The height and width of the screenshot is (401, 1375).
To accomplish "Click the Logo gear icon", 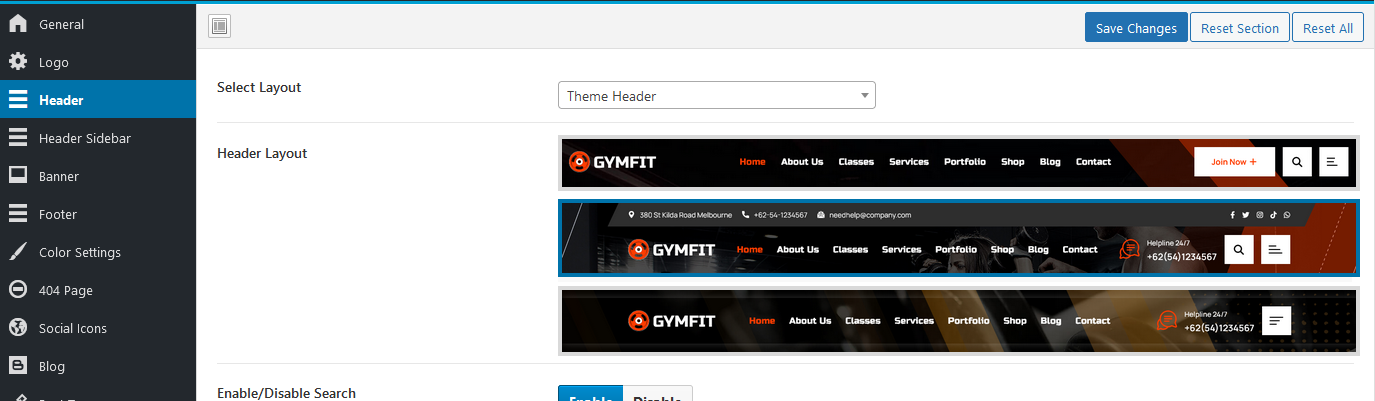I will tap(18, 61).
